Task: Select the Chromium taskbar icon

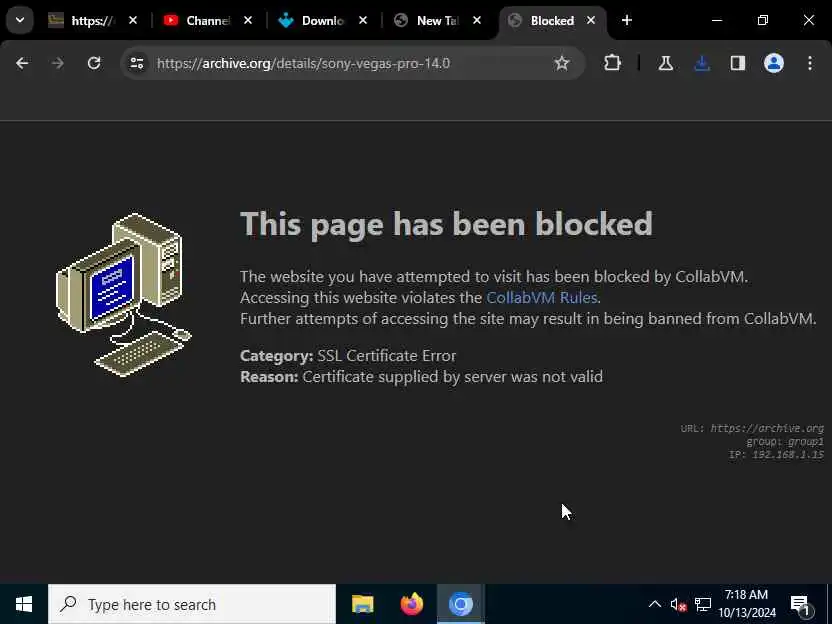Action: (x=461, y=604)
